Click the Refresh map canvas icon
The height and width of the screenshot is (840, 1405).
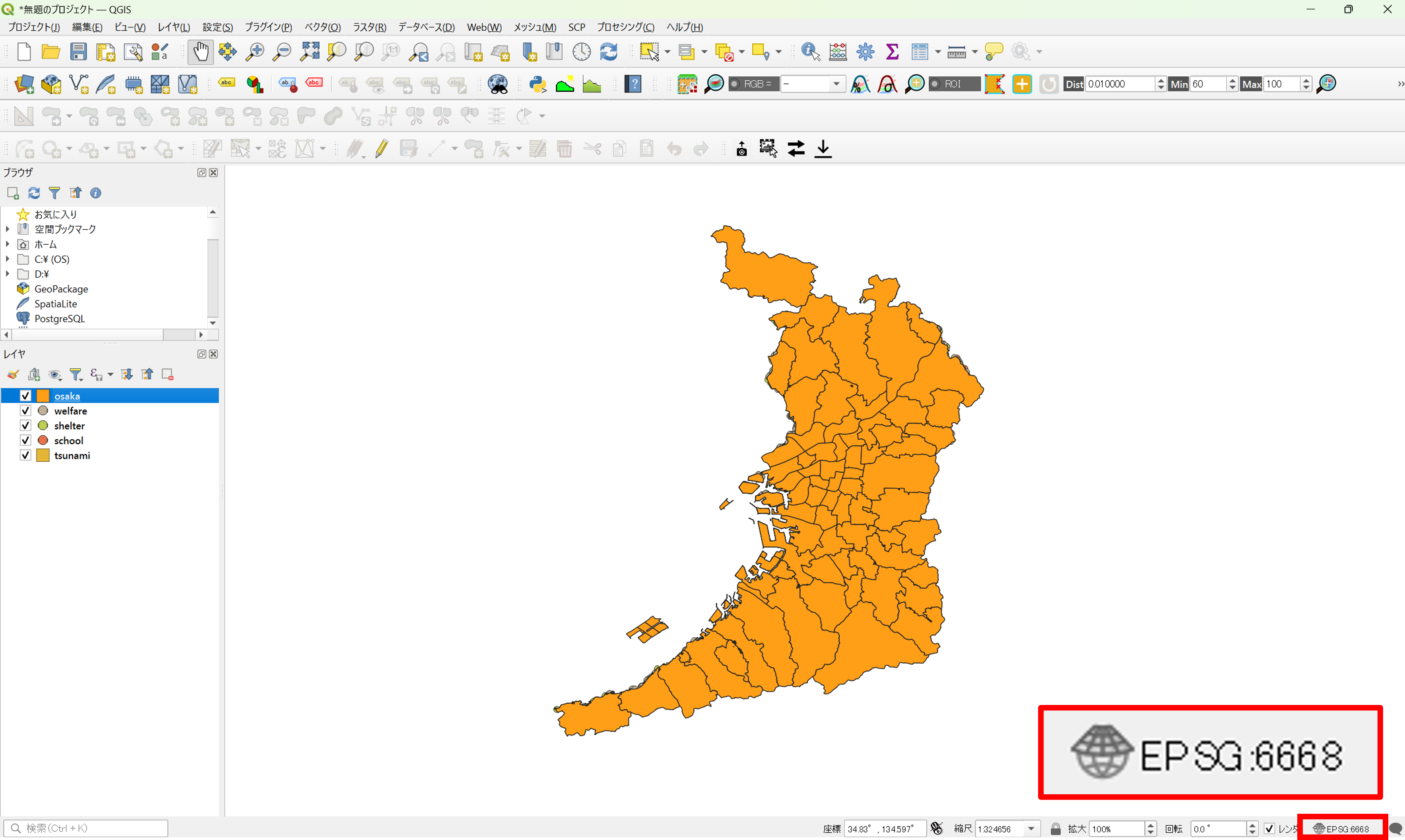click(609, 52)
